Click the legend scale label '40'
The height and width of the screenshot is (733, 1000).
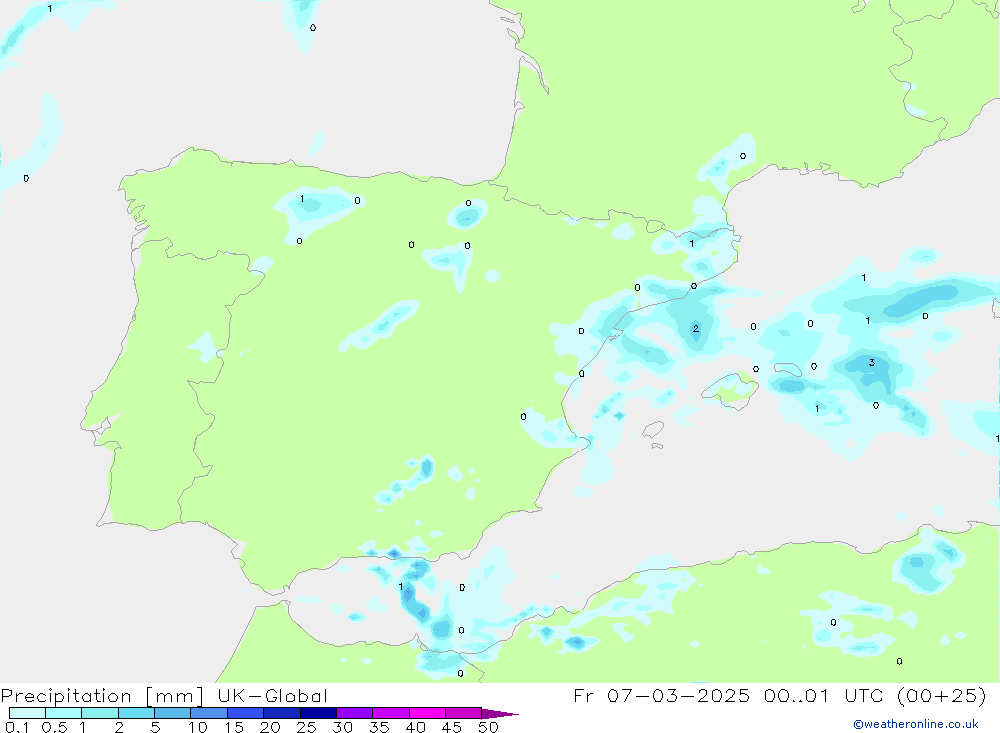(x=416, y=727)
